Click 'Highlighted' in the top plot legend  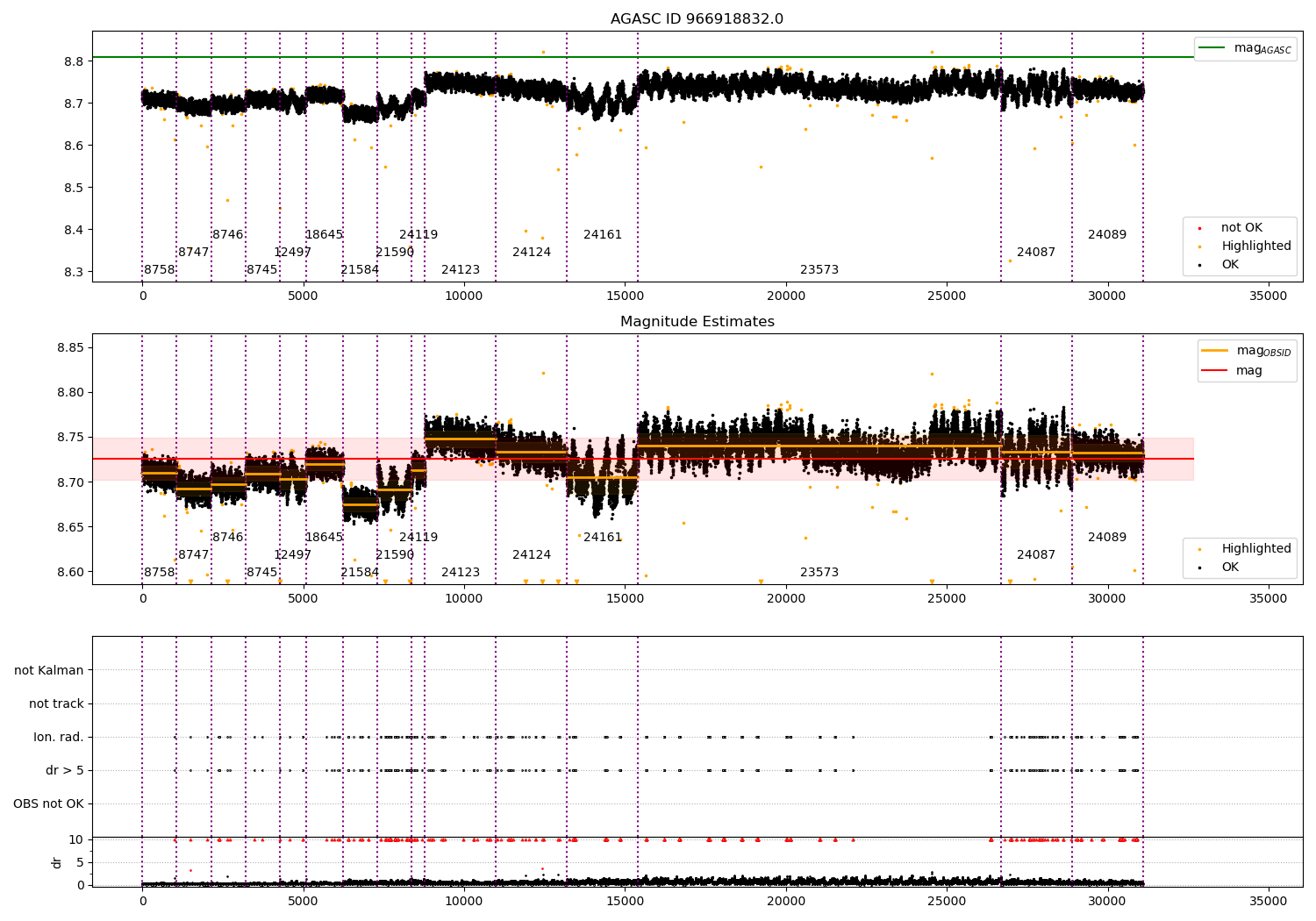tap(1256, 246)
